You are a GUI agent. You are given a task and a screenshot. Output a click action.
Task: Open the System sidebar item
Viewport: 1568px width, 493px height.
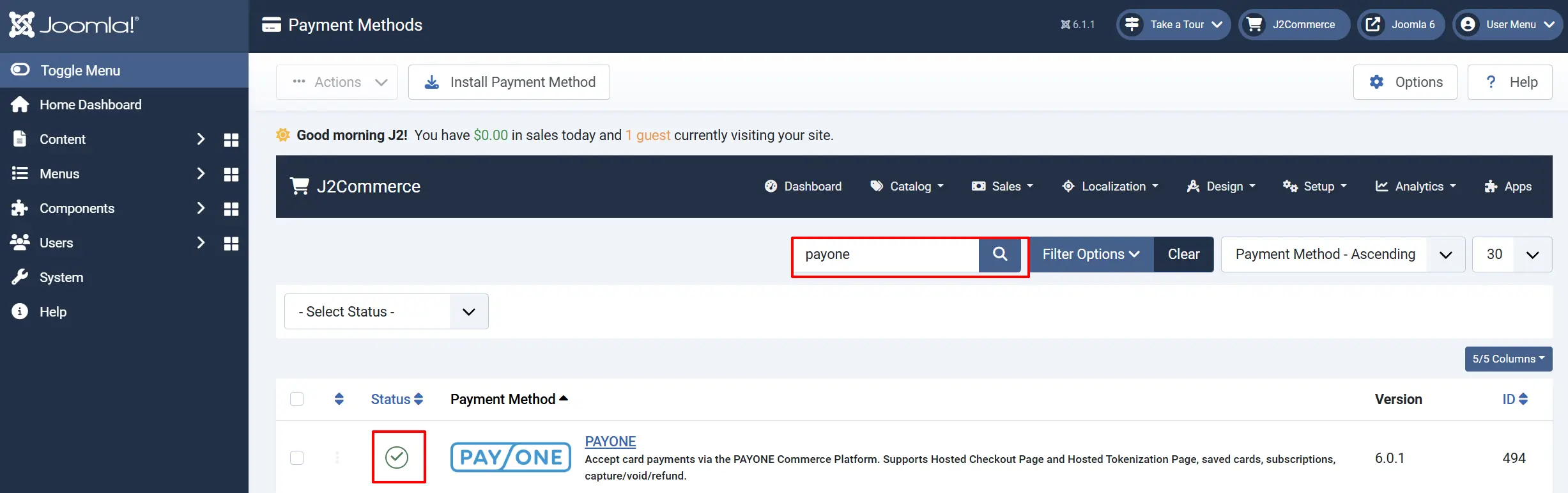(61, 278)
